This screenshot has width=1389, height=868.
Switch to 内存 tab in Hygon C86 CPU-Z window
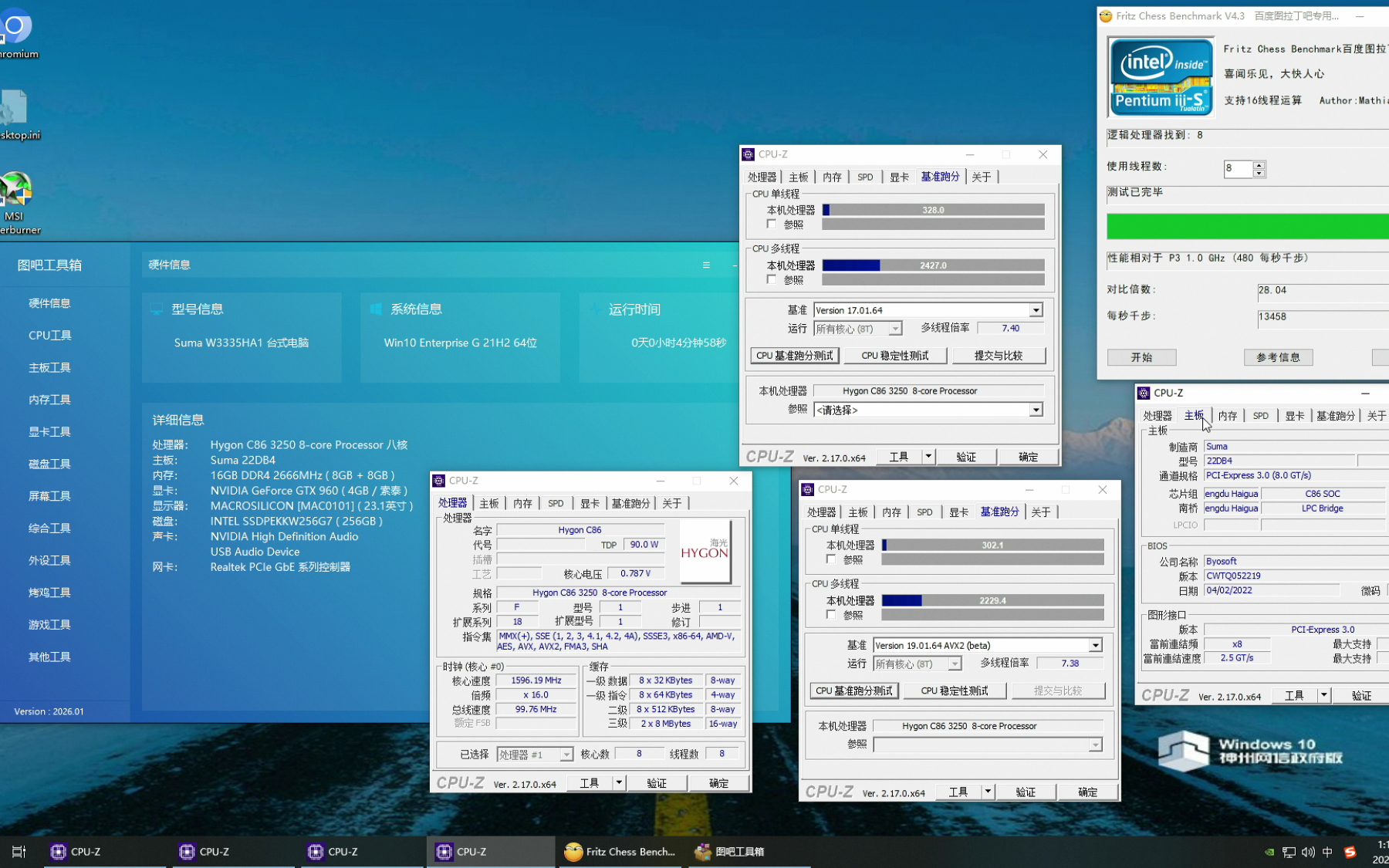click(522, 503)
